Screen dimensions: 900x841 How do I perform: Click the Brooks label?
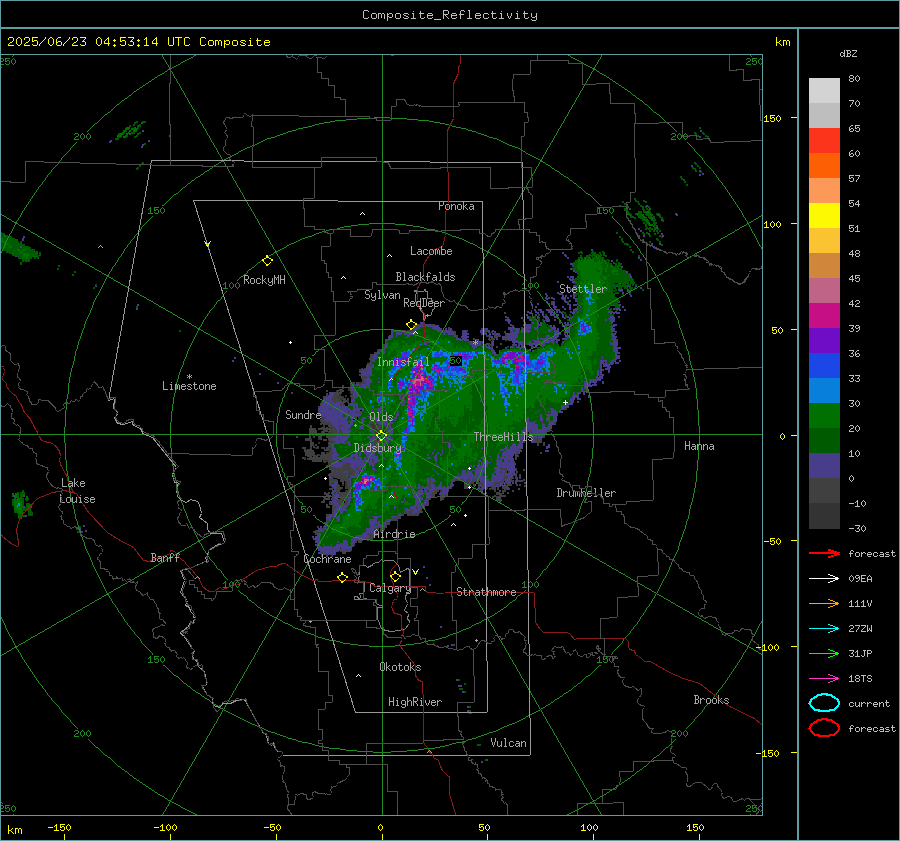[x=711, y=700]
